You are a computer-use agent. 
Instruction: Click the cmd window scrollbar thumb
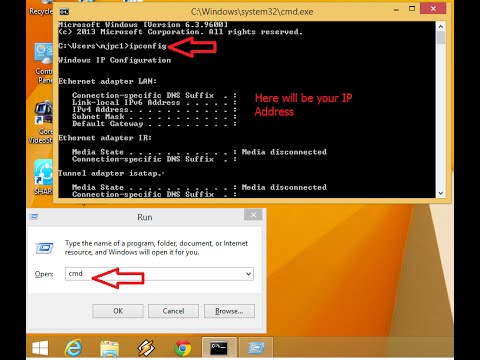tap(441, 38)
